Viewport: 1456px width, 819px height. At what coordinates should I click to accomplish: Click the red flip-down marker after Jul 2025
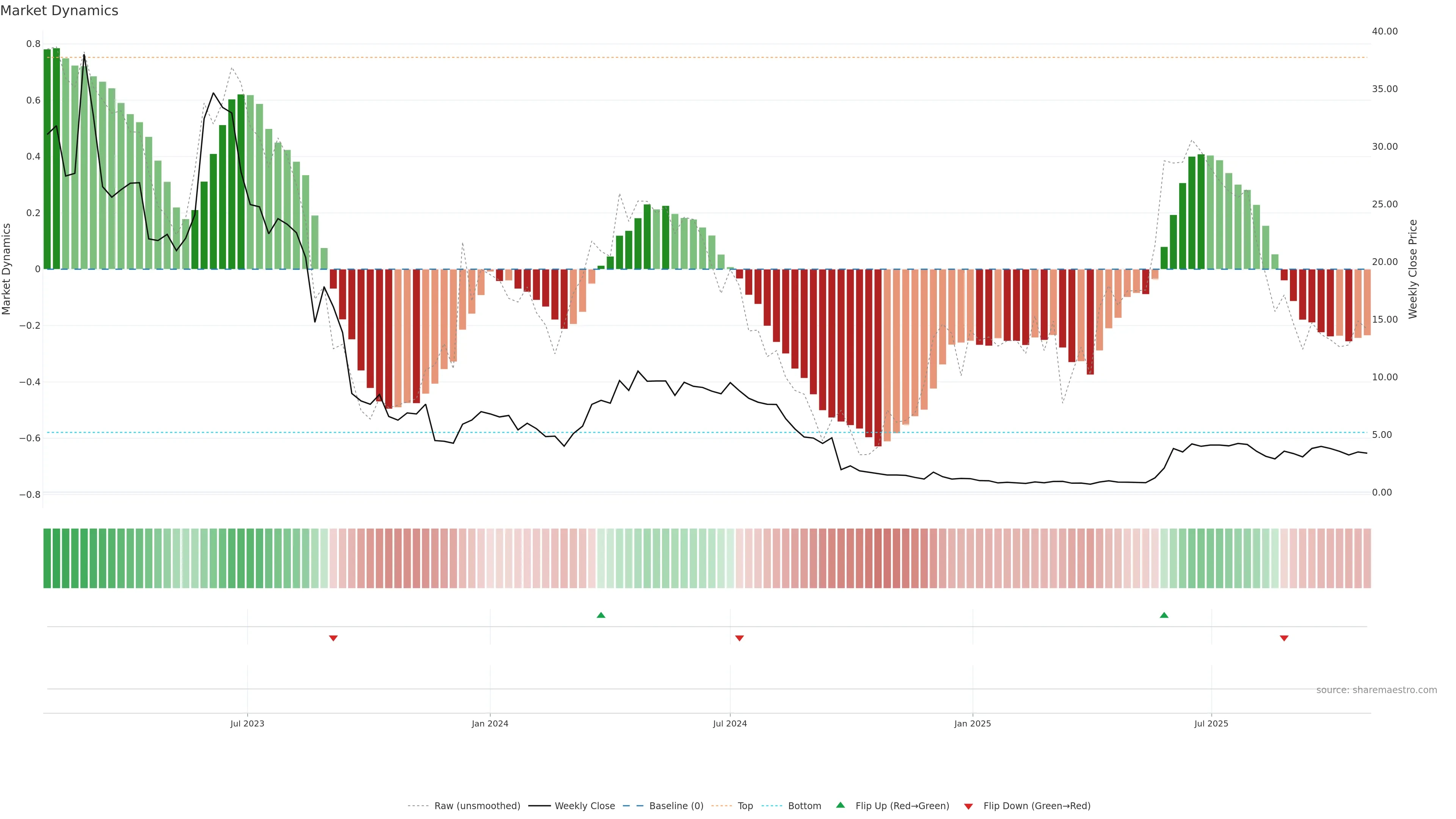(1284, 638)
